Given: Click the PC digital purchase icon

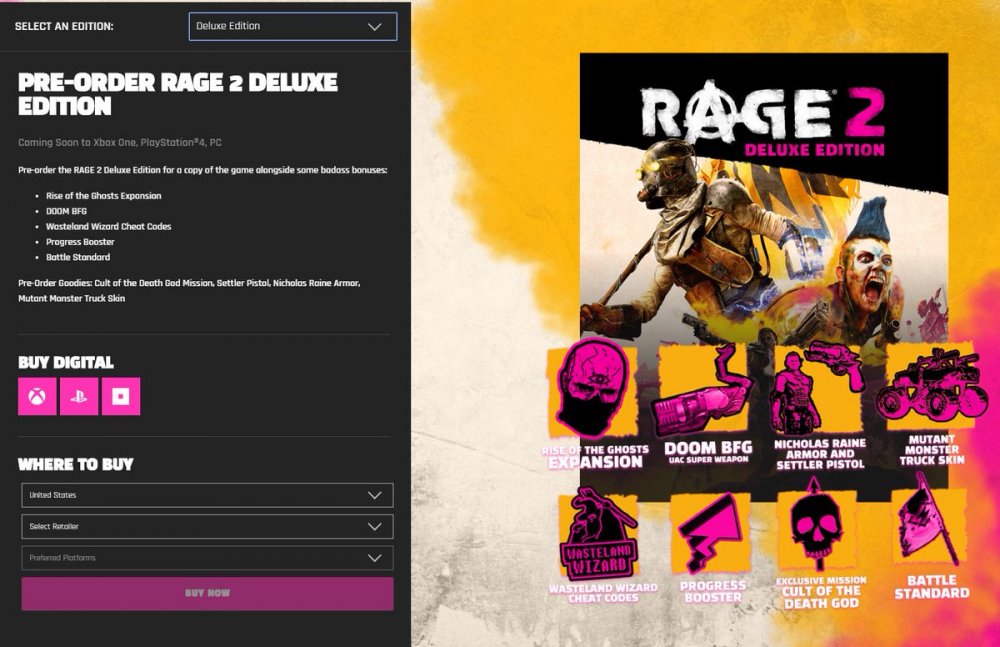Looking at the screenshot, I should point(121,397).
